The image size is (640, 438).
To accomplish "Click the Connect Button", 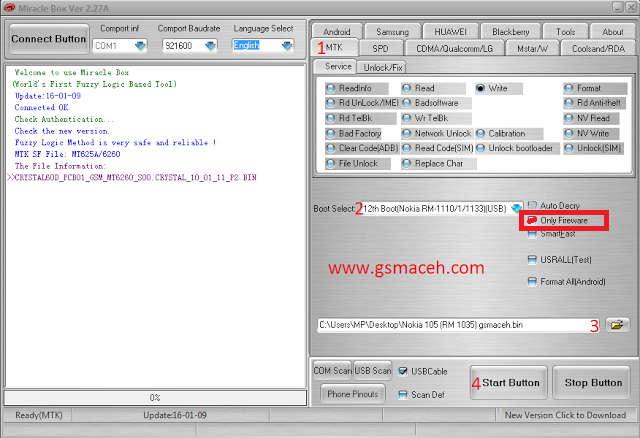I will point(49,39).
